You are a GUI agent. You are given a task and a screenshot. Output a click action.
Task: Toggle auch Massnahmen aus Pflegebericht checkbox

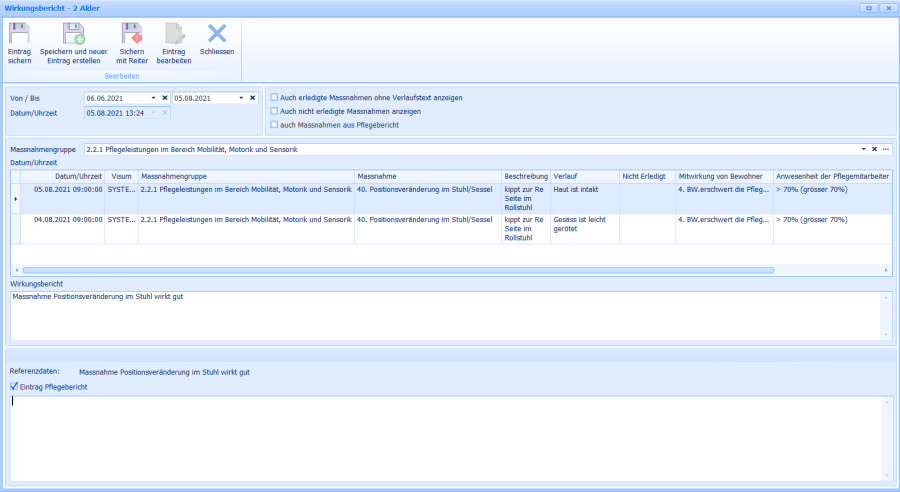click(x=275, y=125)
